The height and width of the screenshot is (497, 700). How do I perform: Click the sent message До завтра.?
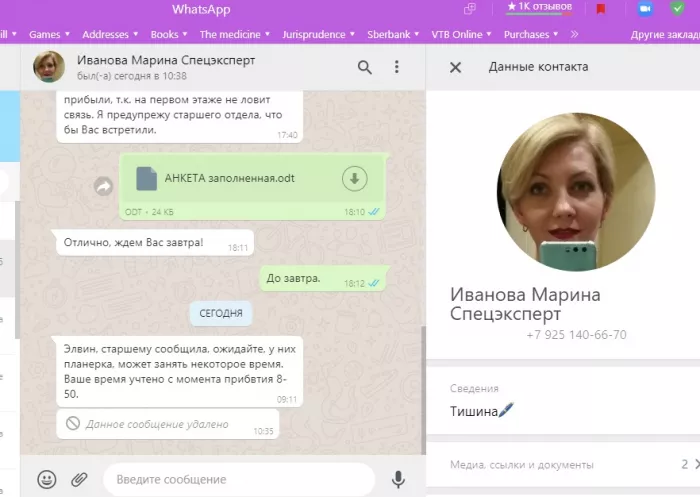point(323,279)
